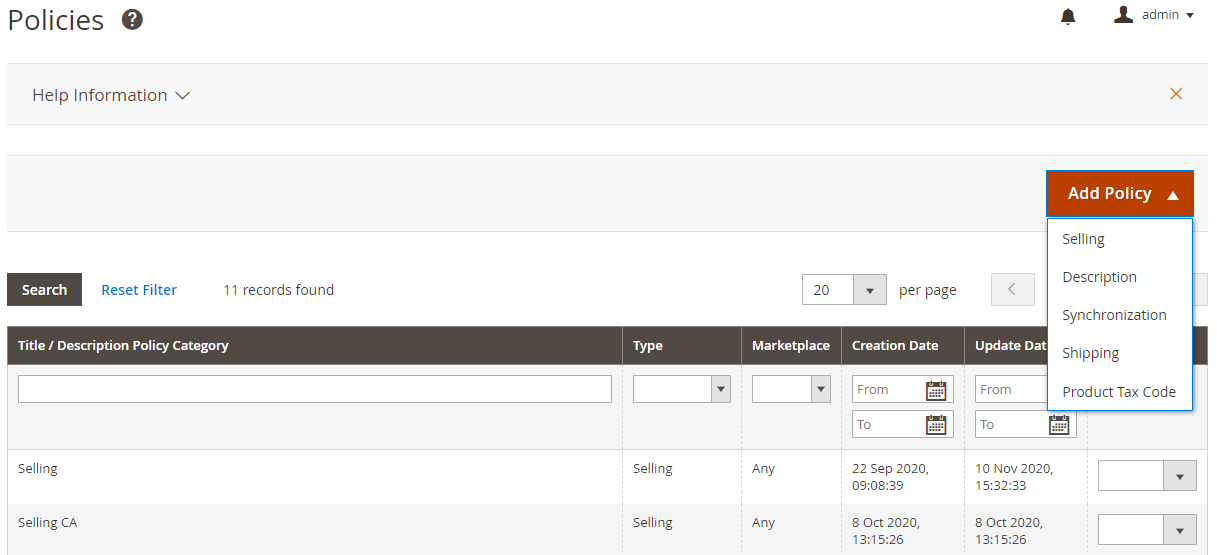Go to the previous page arrow
Screen dimensions: 1217x555
[x=1012, y=290]
